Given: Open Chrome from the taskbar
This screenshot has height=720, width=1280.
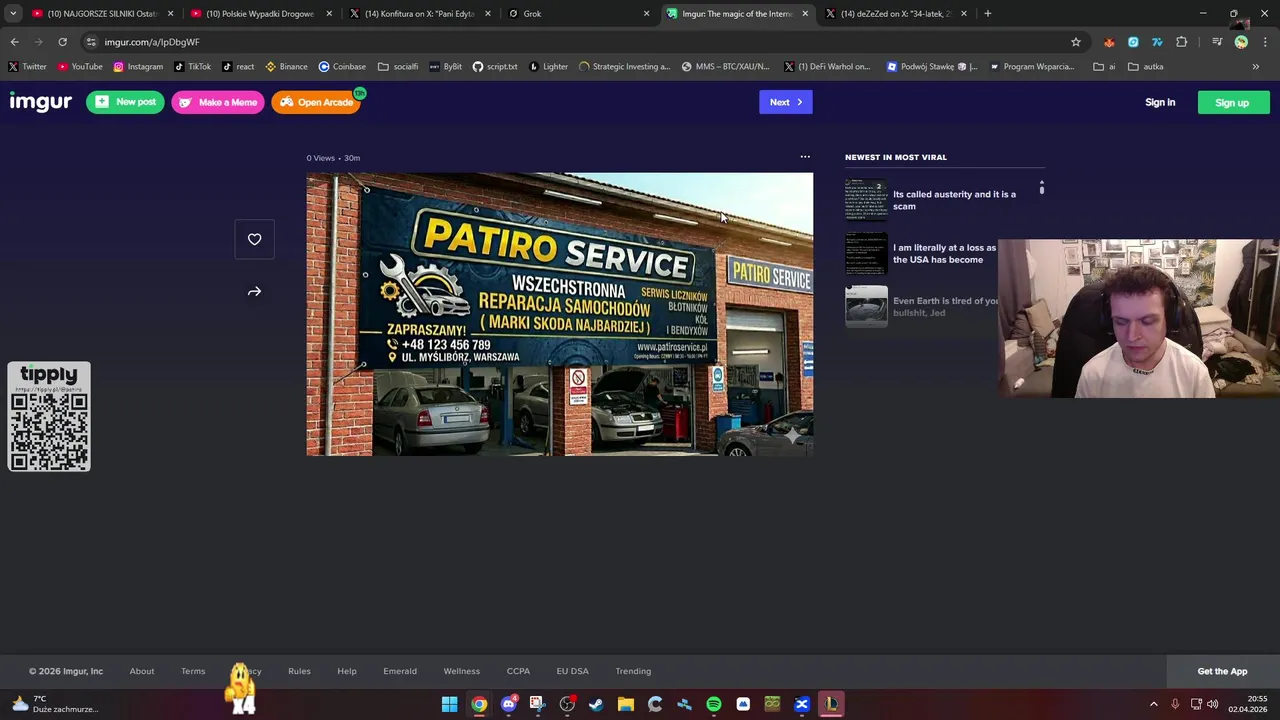Looking at the screenshot, I should 479,704.
